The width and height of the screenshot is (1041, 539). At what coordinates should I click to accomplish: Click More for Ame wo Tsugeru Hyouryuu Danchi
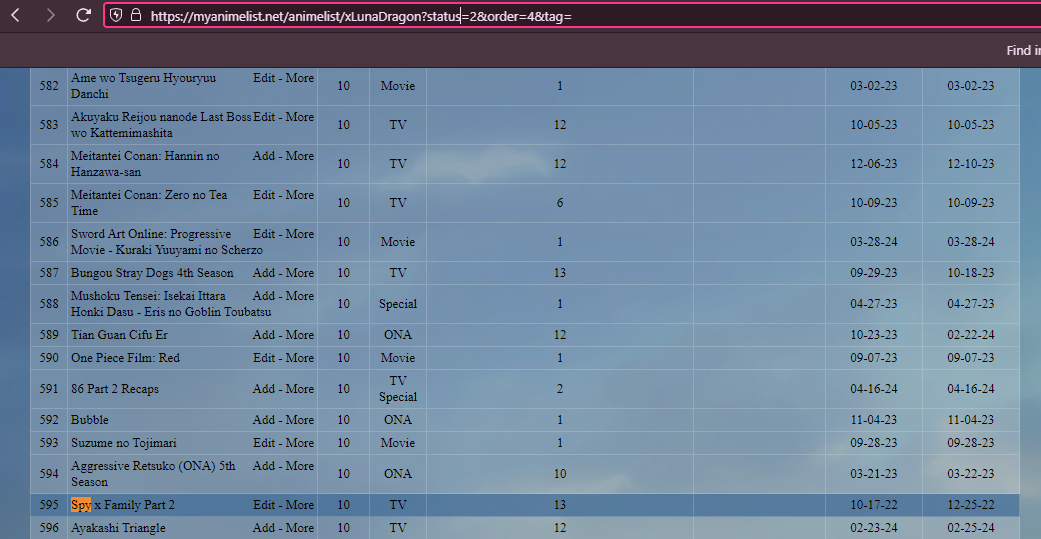tap(299, 78)
